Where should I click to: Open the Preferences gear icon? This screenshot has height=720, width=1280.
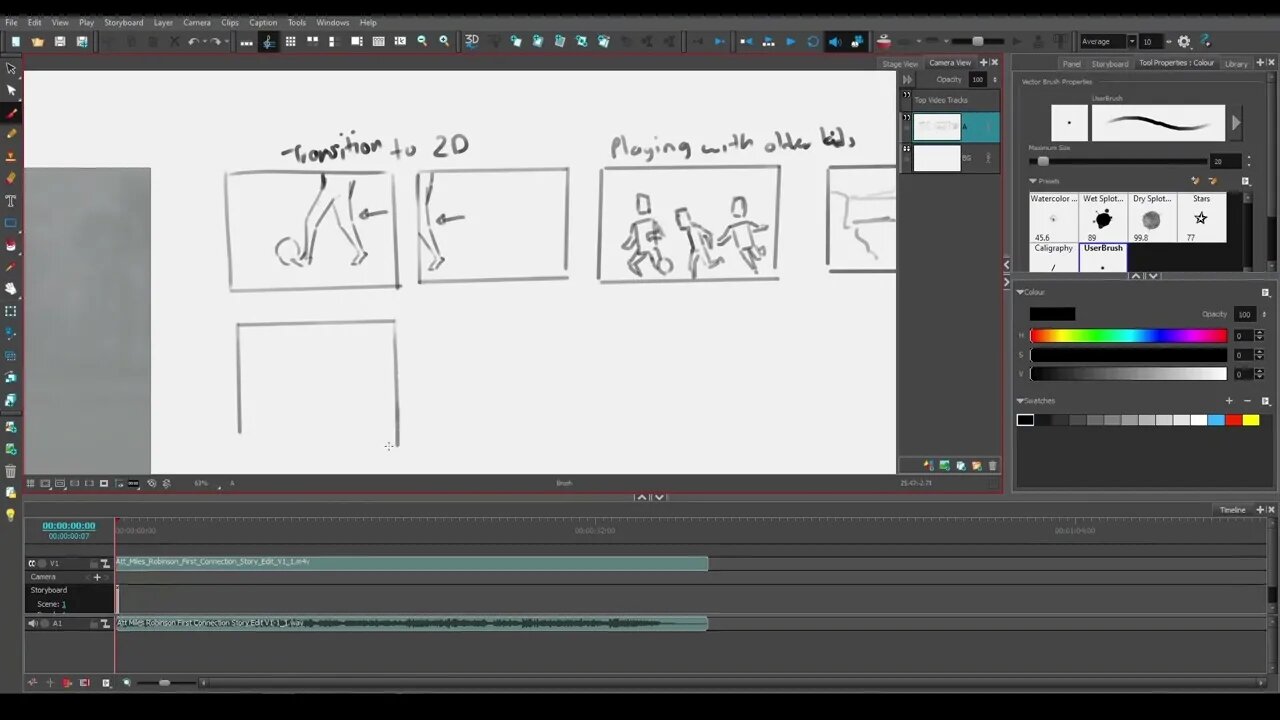coord(1184,41)
